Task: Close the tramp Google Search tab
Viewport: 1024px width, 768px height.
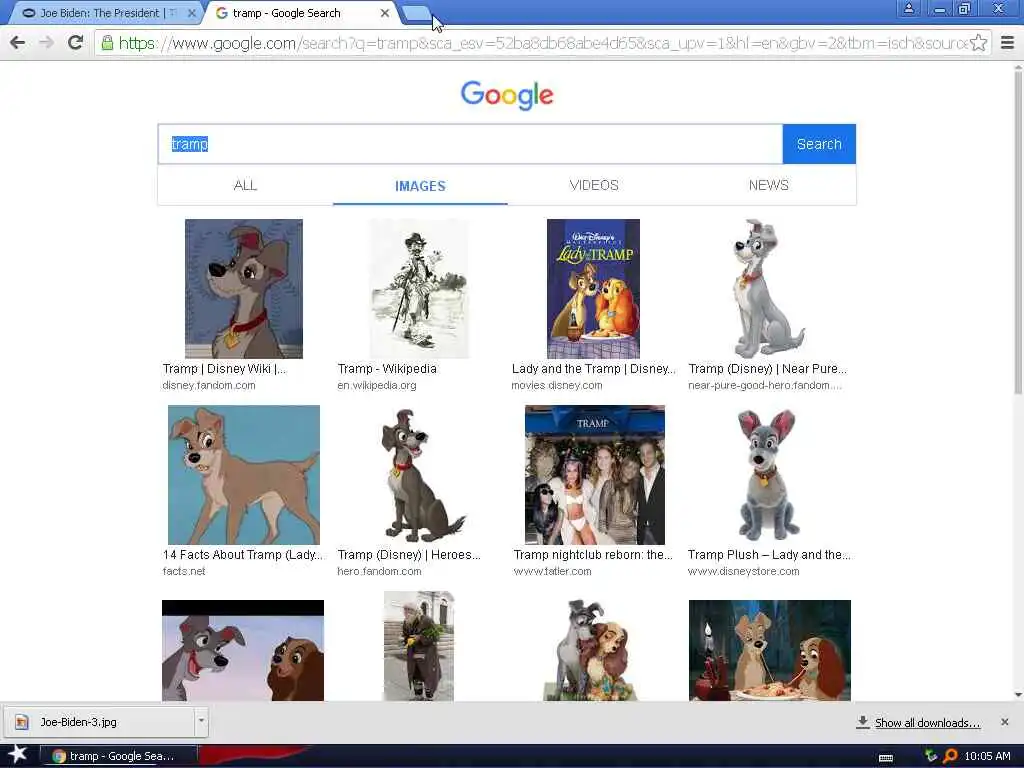Action: coord(385,13)
